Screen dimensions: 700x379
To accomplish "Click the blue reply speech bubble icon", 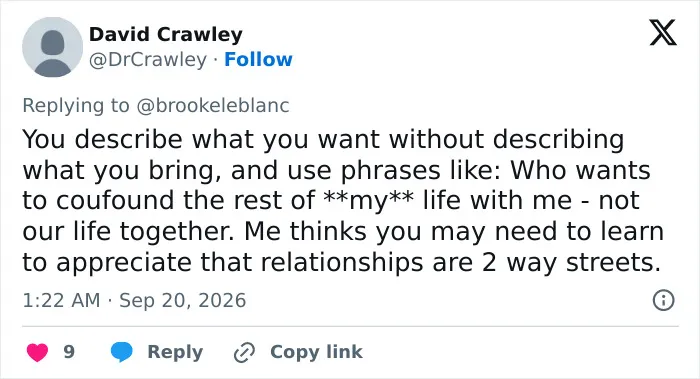I will pos(121,352).
